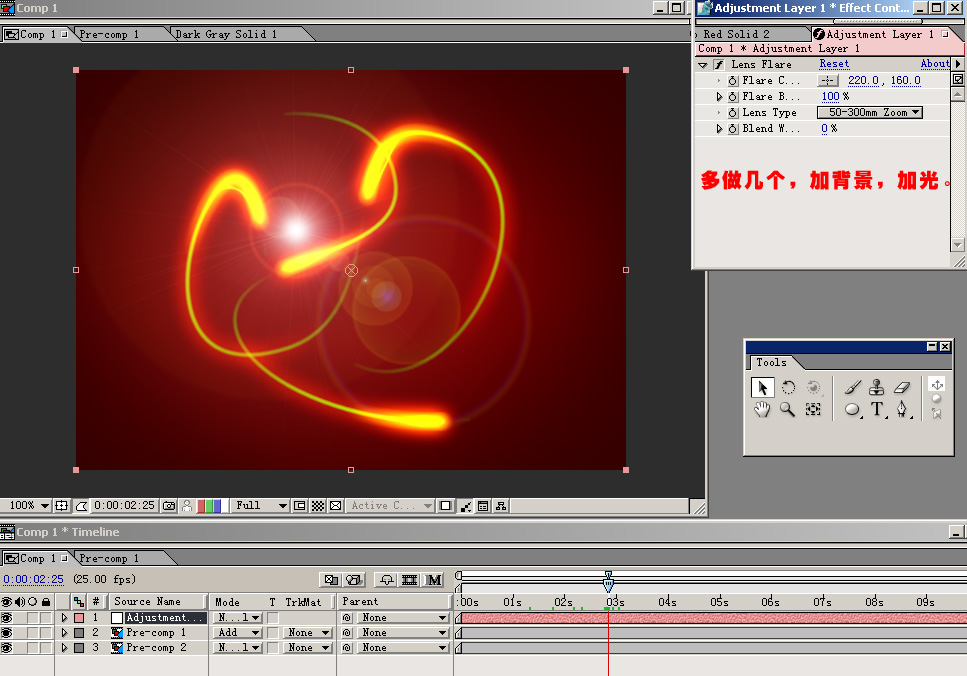The height and width of the screenshot is (676, 967).
Task: Toggle the mask shape view button
Action: coord(81,506)
